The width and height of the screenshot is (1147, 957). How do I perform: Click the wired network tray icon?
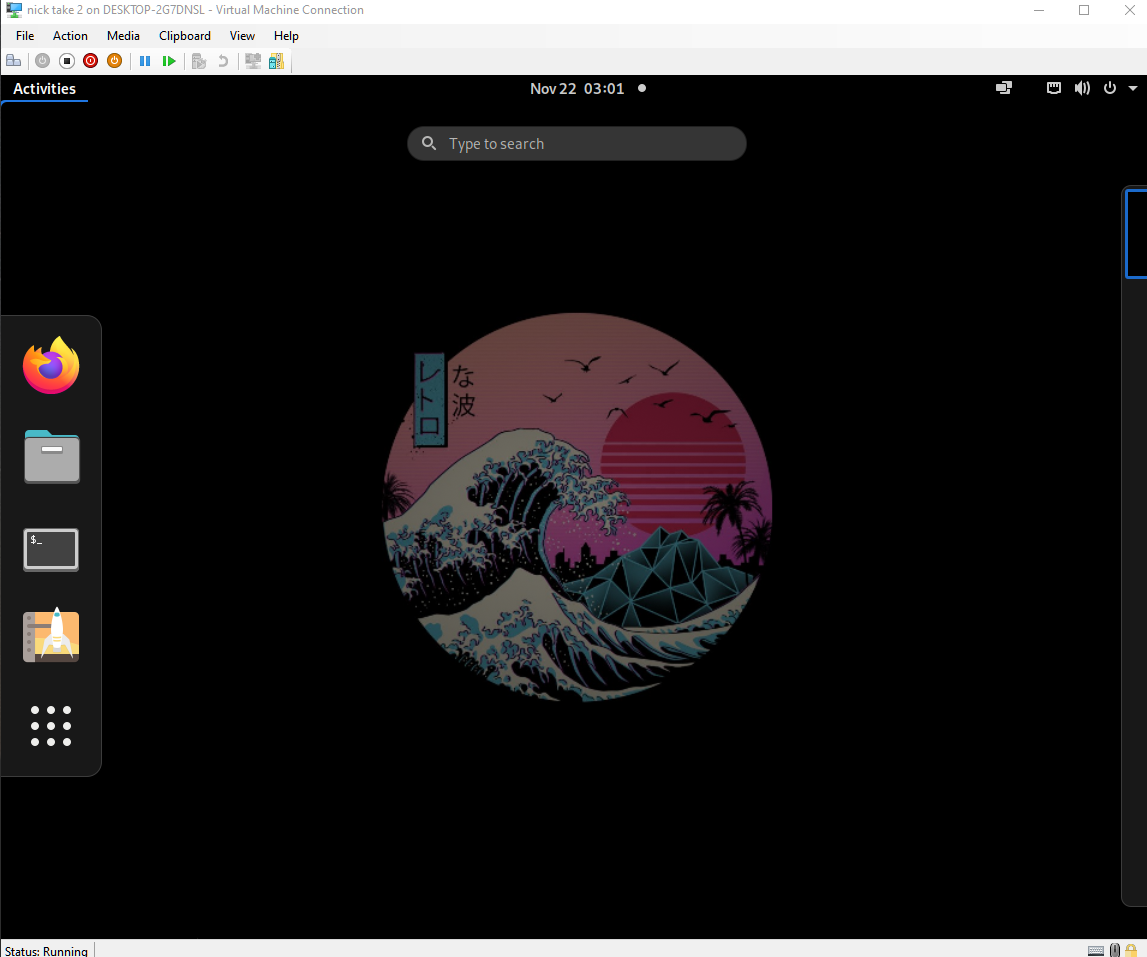tap(1053, 89)
